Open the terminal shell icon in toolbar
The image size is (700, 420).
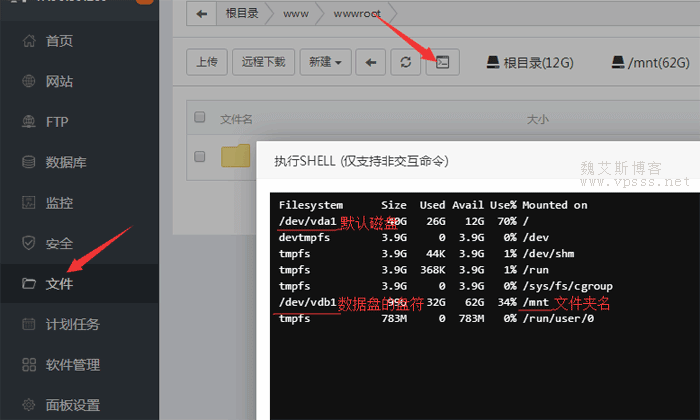[x=440, y=62]
